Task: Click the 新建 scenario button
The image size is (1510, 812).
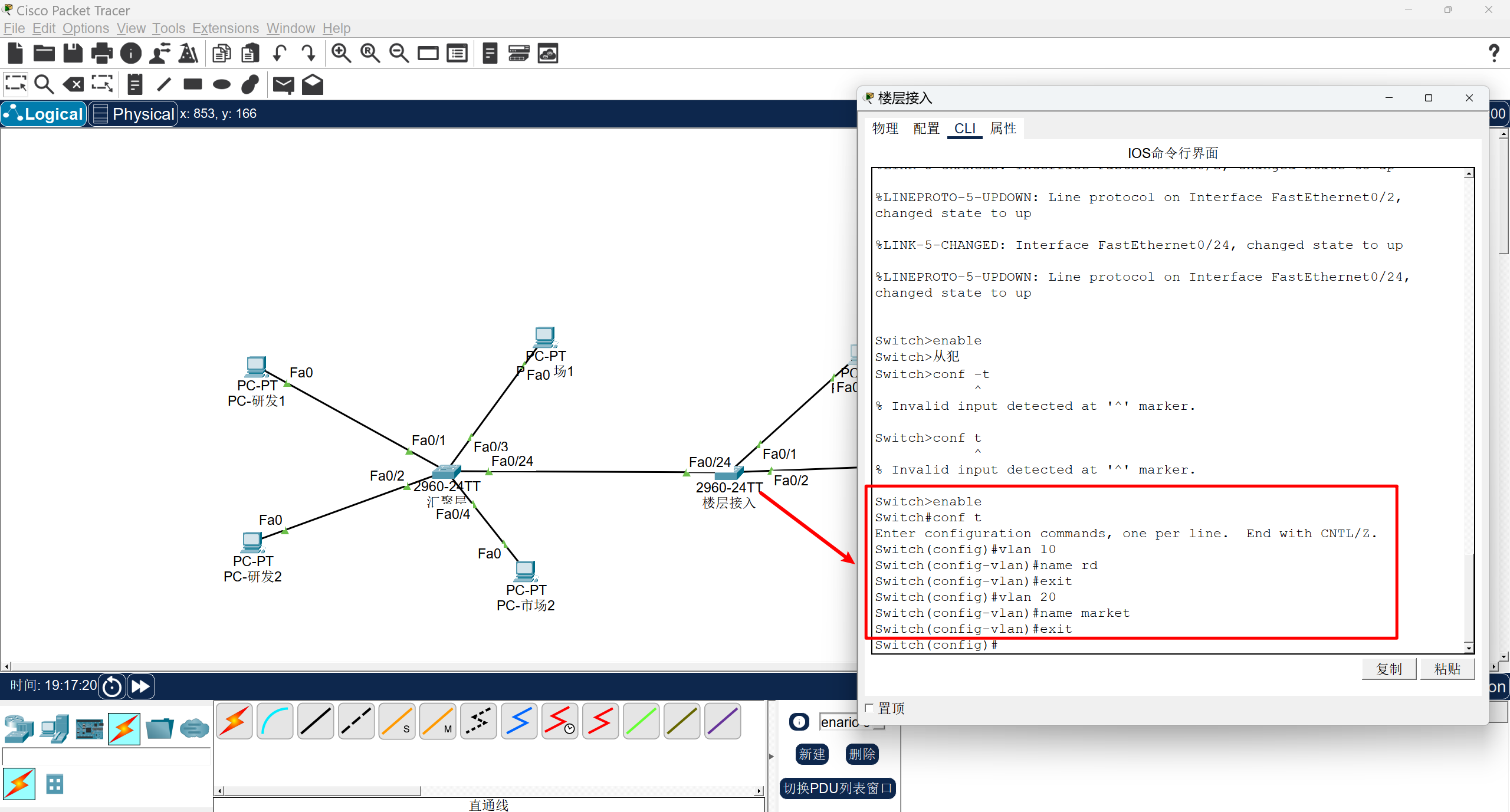Action: (812, 754)
